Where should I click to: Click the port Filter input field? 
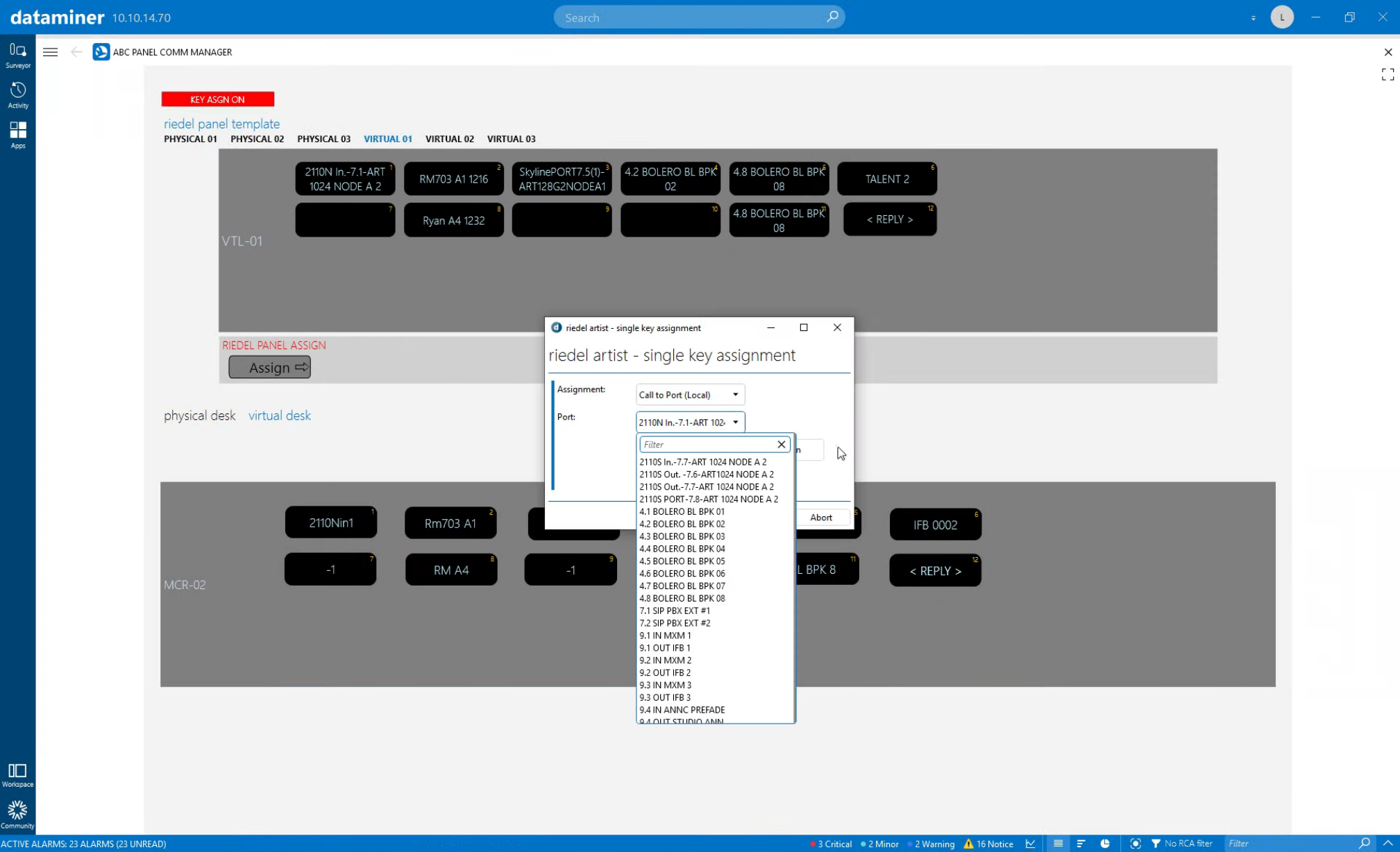707,445
